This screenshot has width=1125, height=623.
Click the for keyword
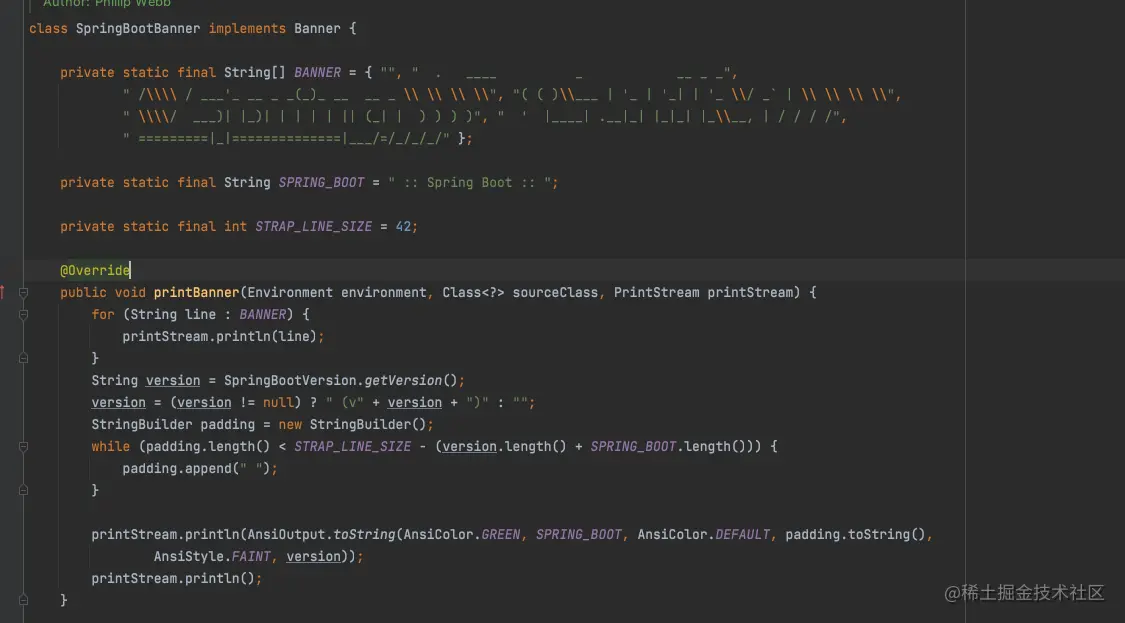tap(103, 314)
